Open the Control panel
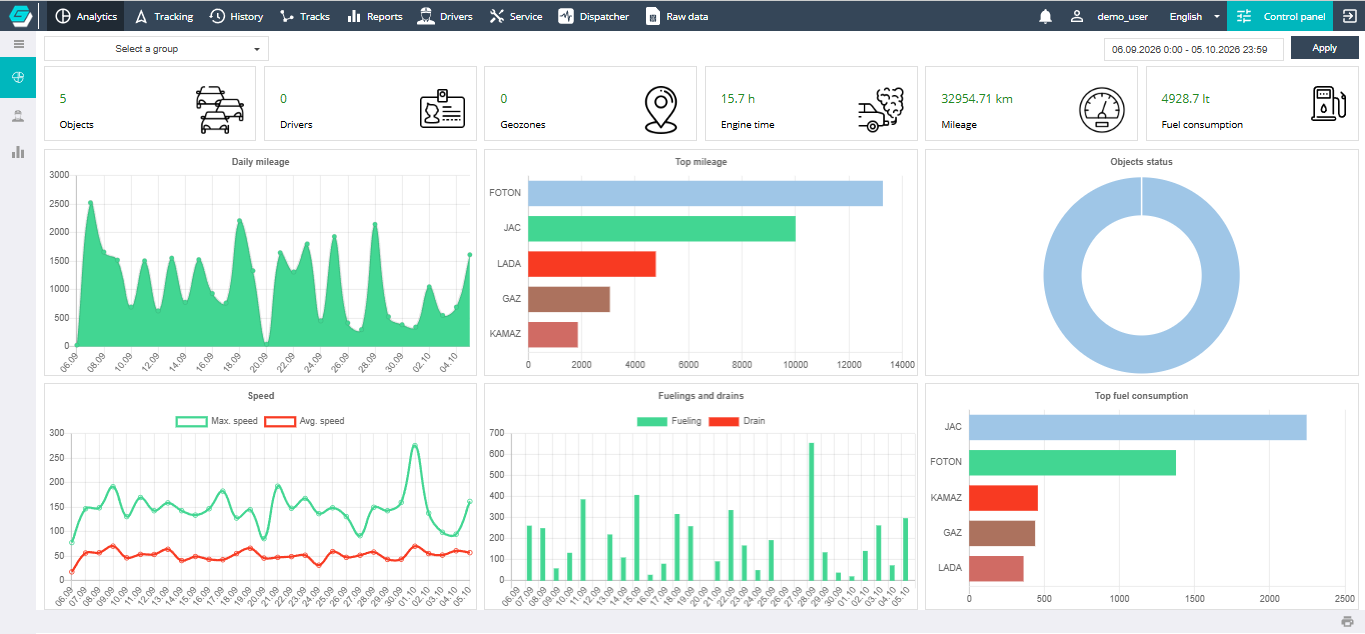Viewport: 1365px width, 634px height. (1280, 16)
